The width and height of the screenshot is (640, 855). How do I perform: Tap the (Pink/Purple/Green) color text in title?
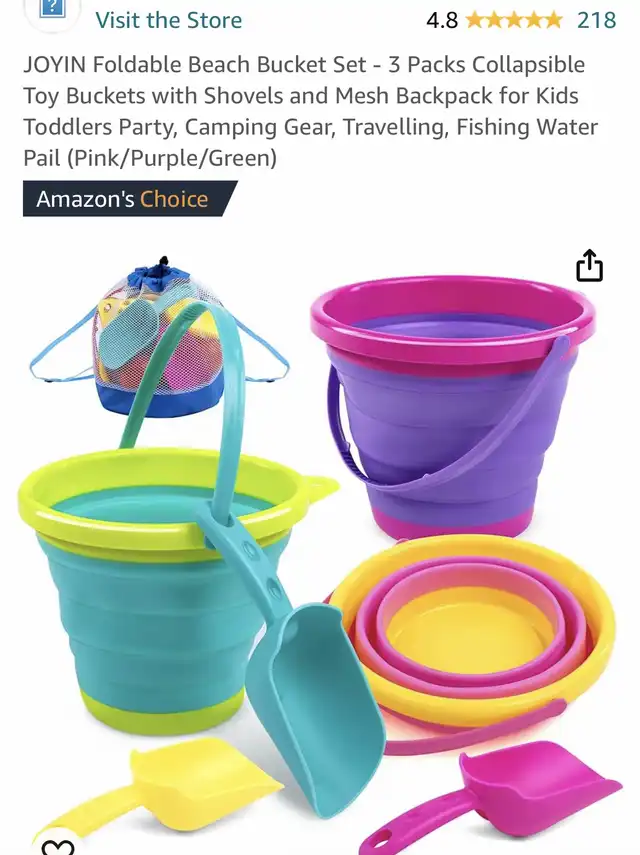point(172,158)
